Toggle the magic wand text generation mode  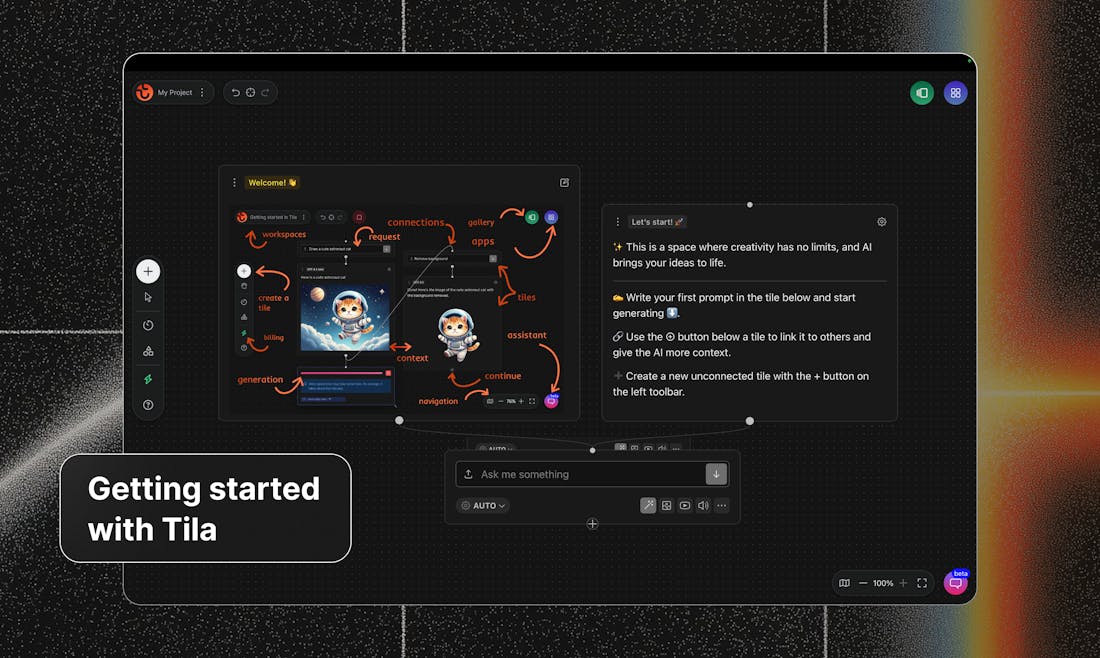click(x=648, y=505)
